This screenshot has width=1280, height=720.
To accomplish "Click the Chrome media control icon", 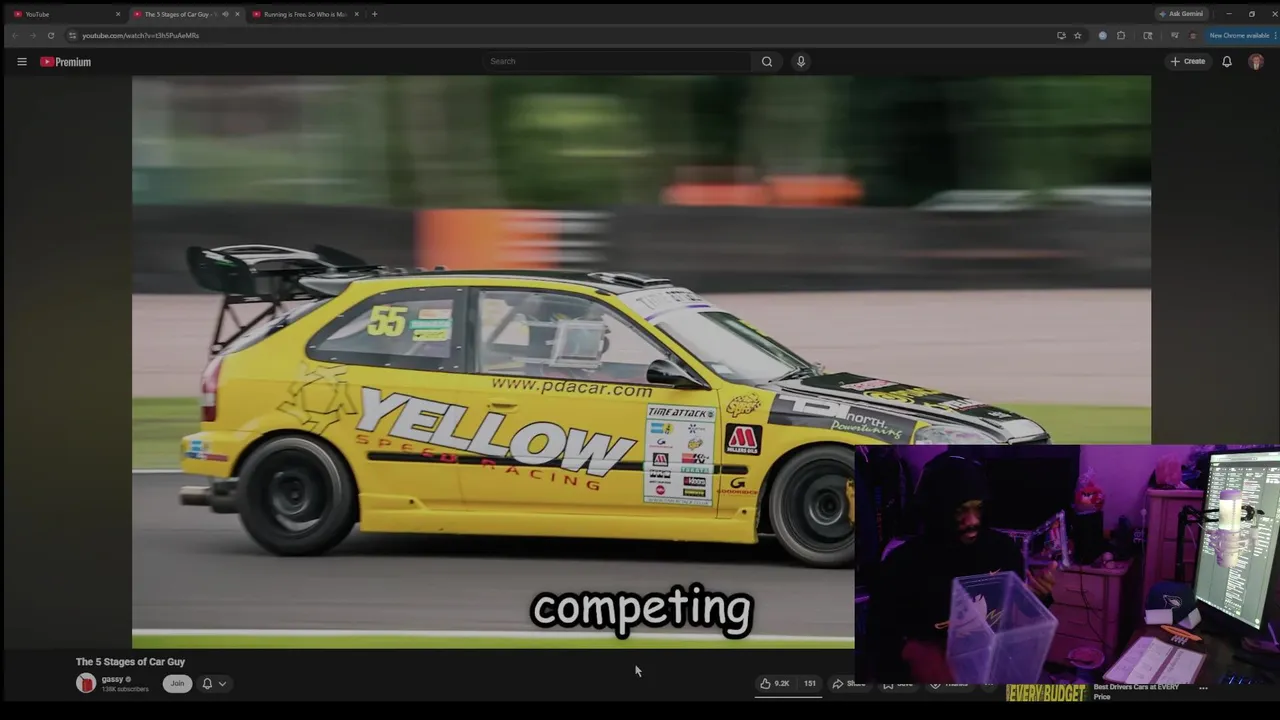I will (x=1174, y=35).
